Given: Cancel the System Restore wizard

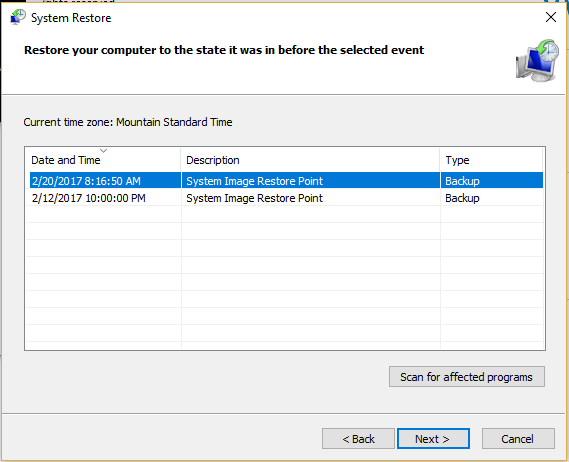Looking at the screenshot, I should (x=518, y=439).
